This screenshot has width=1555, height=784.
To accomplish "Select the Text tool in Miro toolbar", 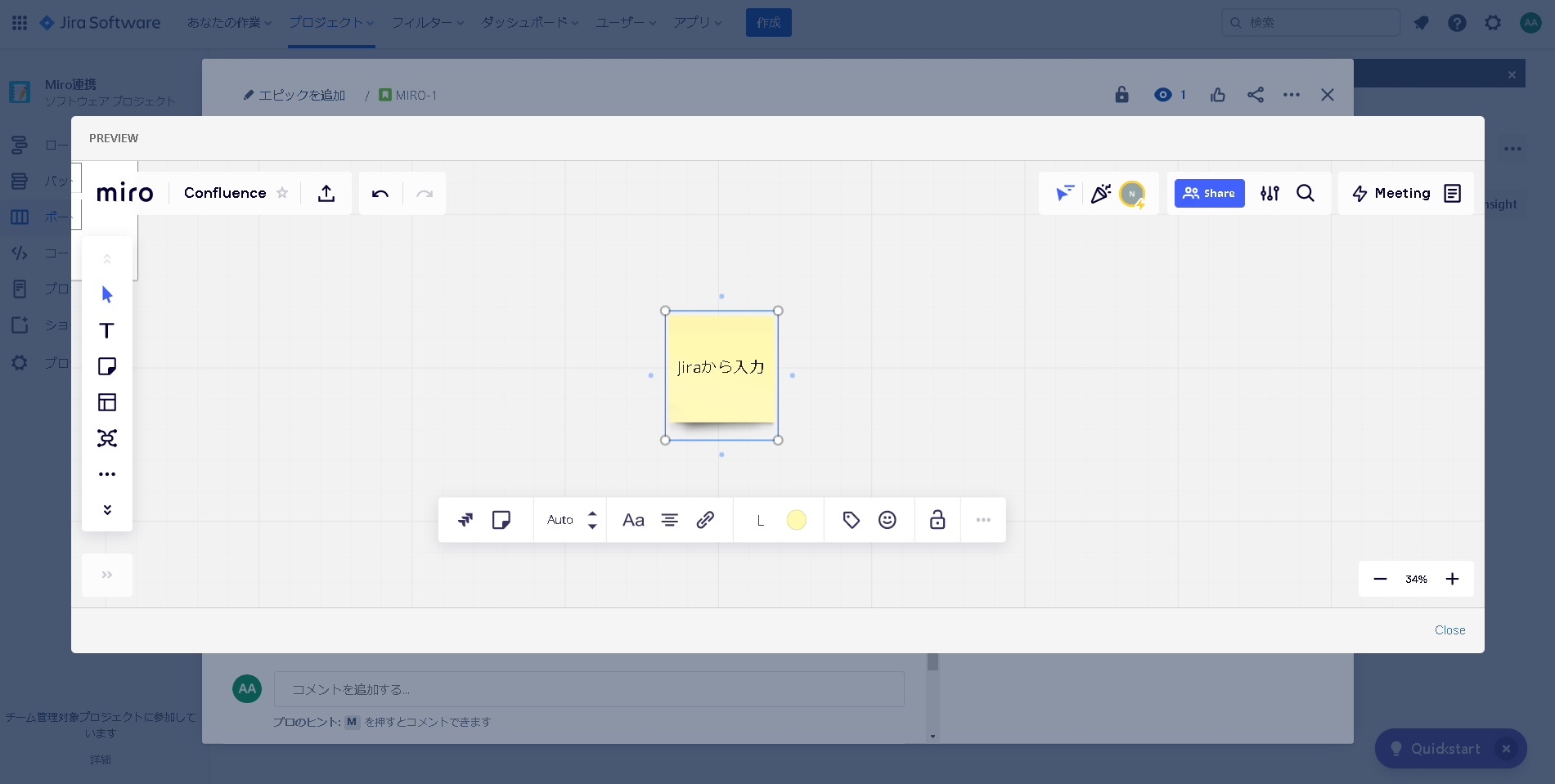I will (106, 330).
